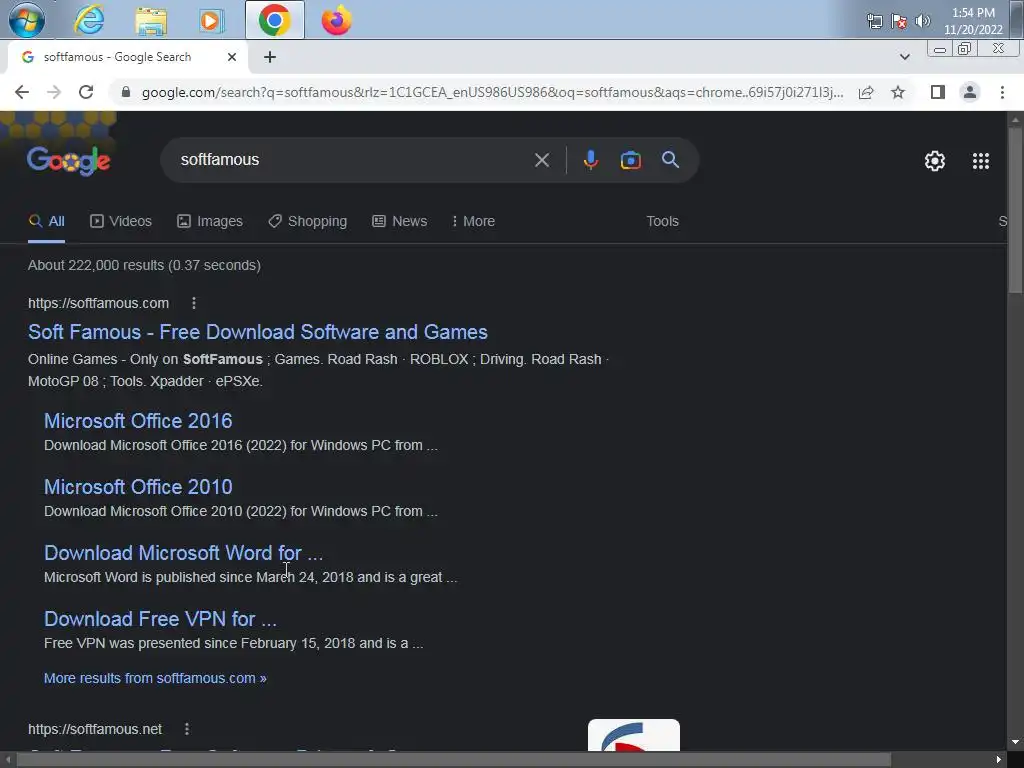
Task: Open Google quick settings gear
Action: coord(935,161)
